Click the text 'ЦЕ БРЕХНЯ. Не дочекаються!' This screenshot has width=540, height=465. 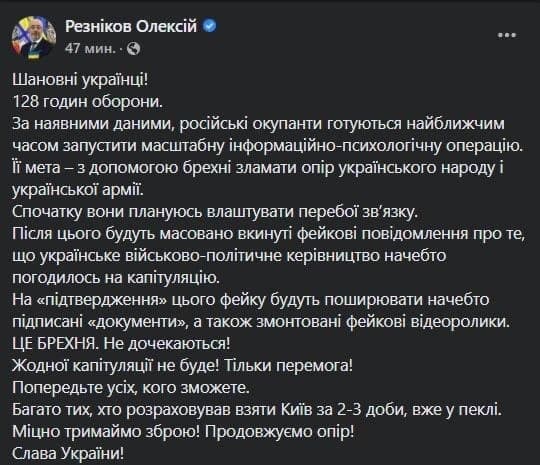click(121, 343)
